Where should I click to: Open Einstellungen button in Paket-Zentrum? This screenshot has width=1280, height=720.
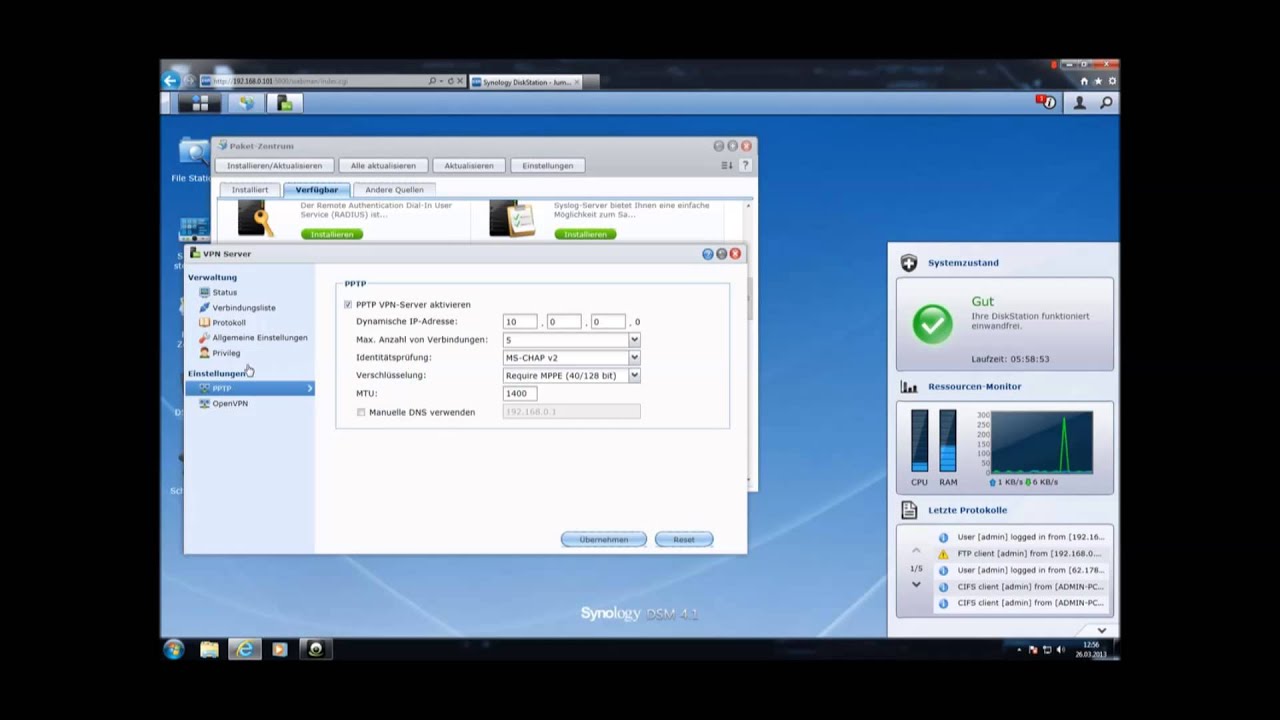coord(548,165)
